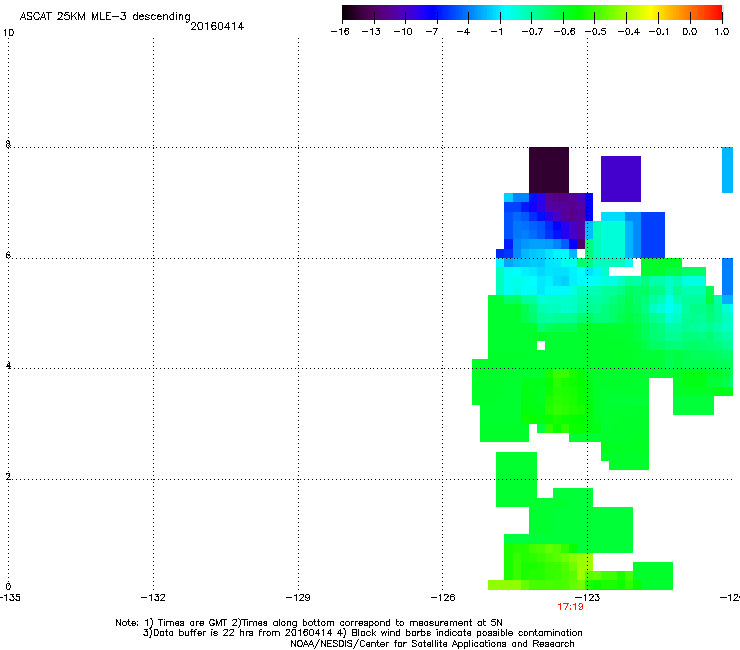Click the note line "3)Data buffer is 22 hrs"

coord(362,633)
